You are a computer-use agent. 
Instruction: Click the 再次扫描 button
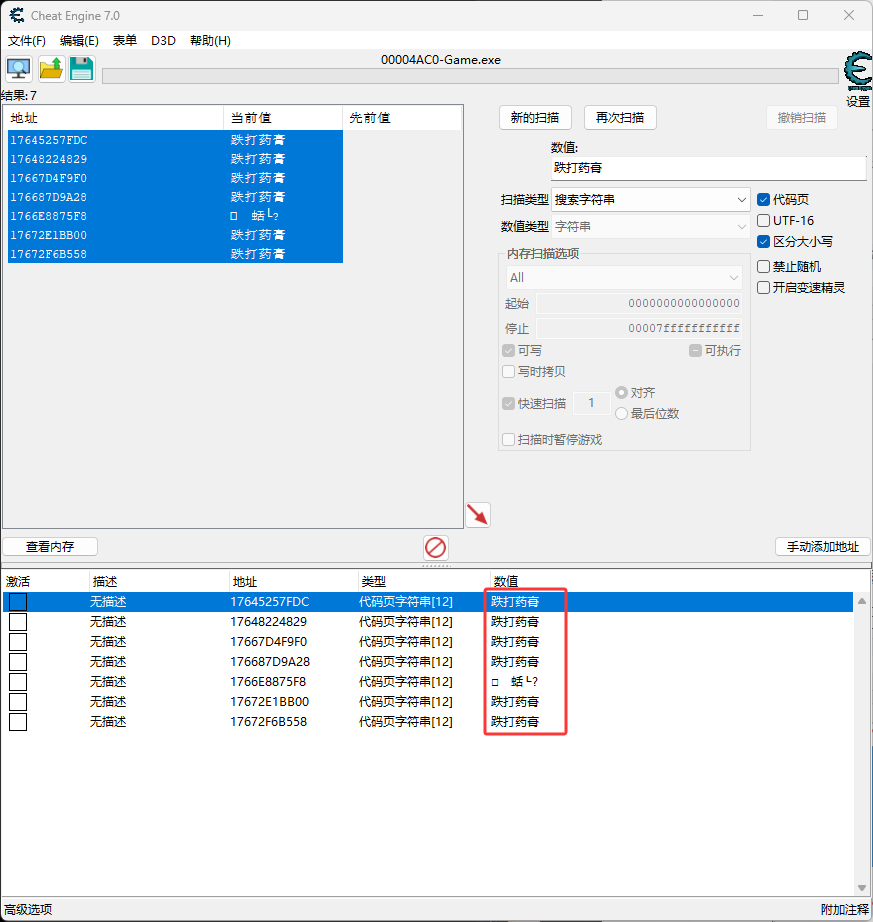620,118
